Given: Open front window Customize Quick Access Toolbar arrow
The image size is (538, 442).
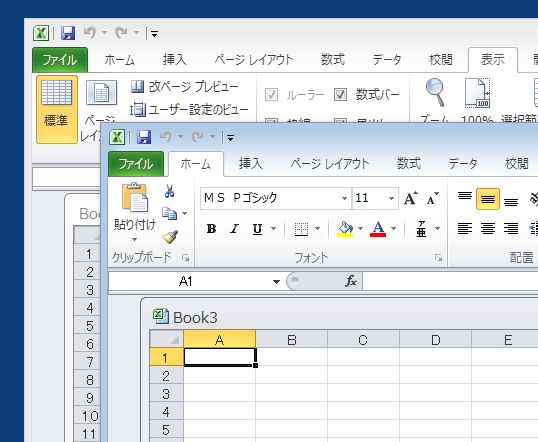Looking at the screenshot, I should pos(230,138).
